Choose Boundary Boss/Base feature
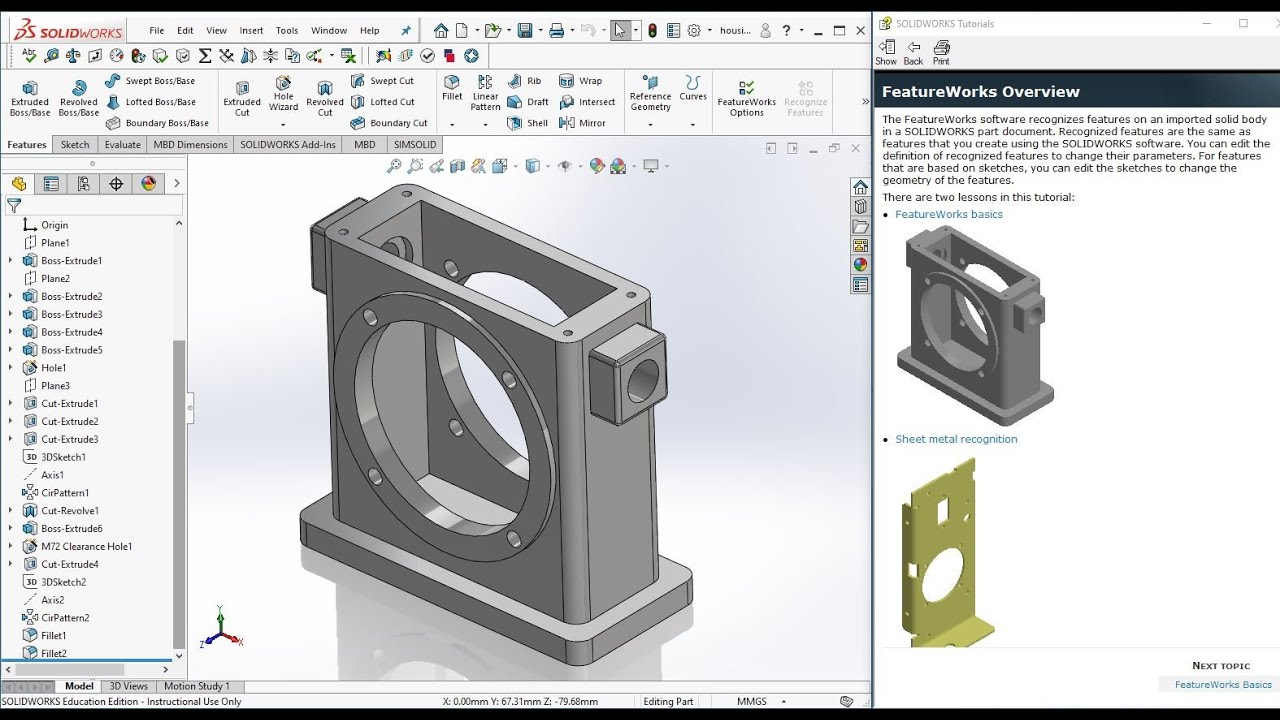The image size is (1280, 720). tap(157, 123)
